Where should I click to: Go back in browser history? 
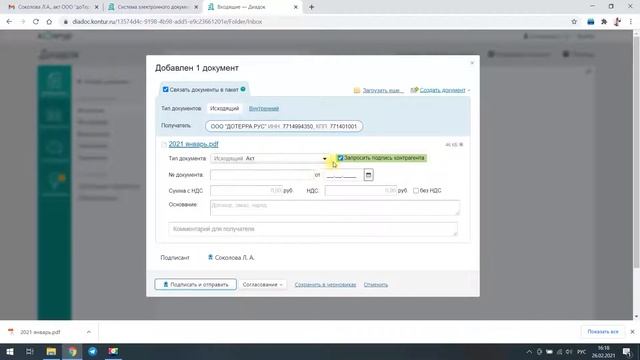point(9,22)
